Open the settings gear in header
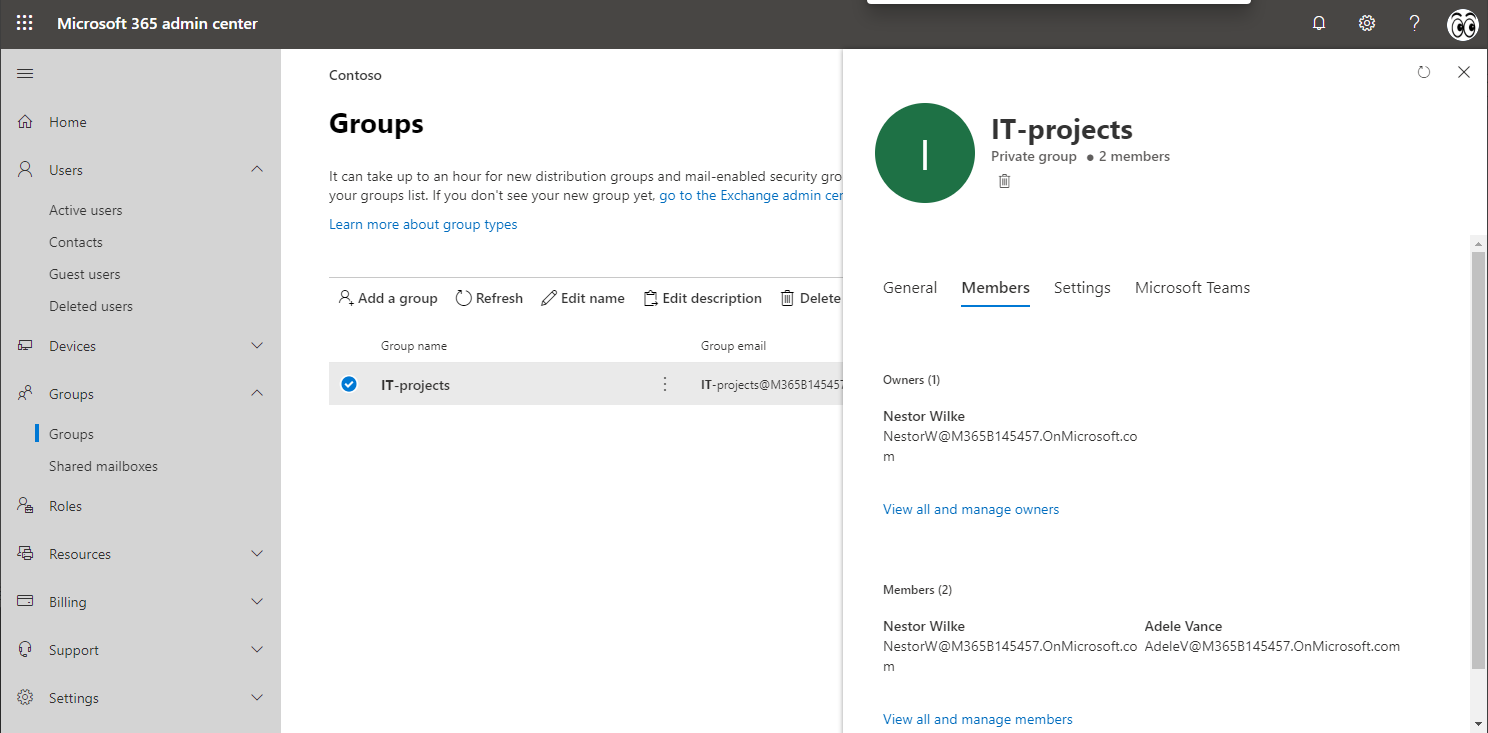 [x=1367, y=23]
